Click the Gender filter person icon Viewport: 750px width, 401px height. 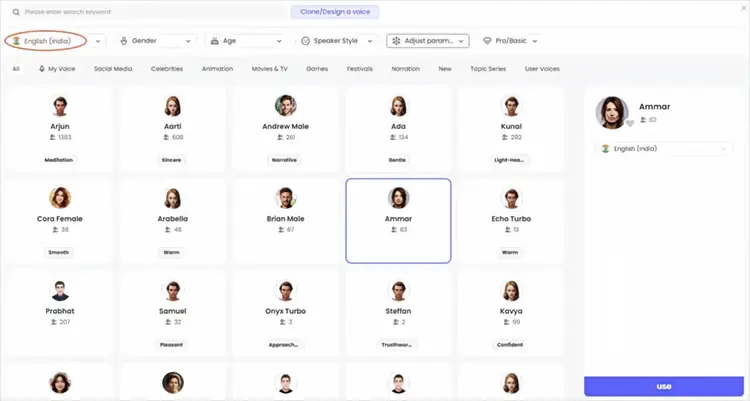(124, 41)
